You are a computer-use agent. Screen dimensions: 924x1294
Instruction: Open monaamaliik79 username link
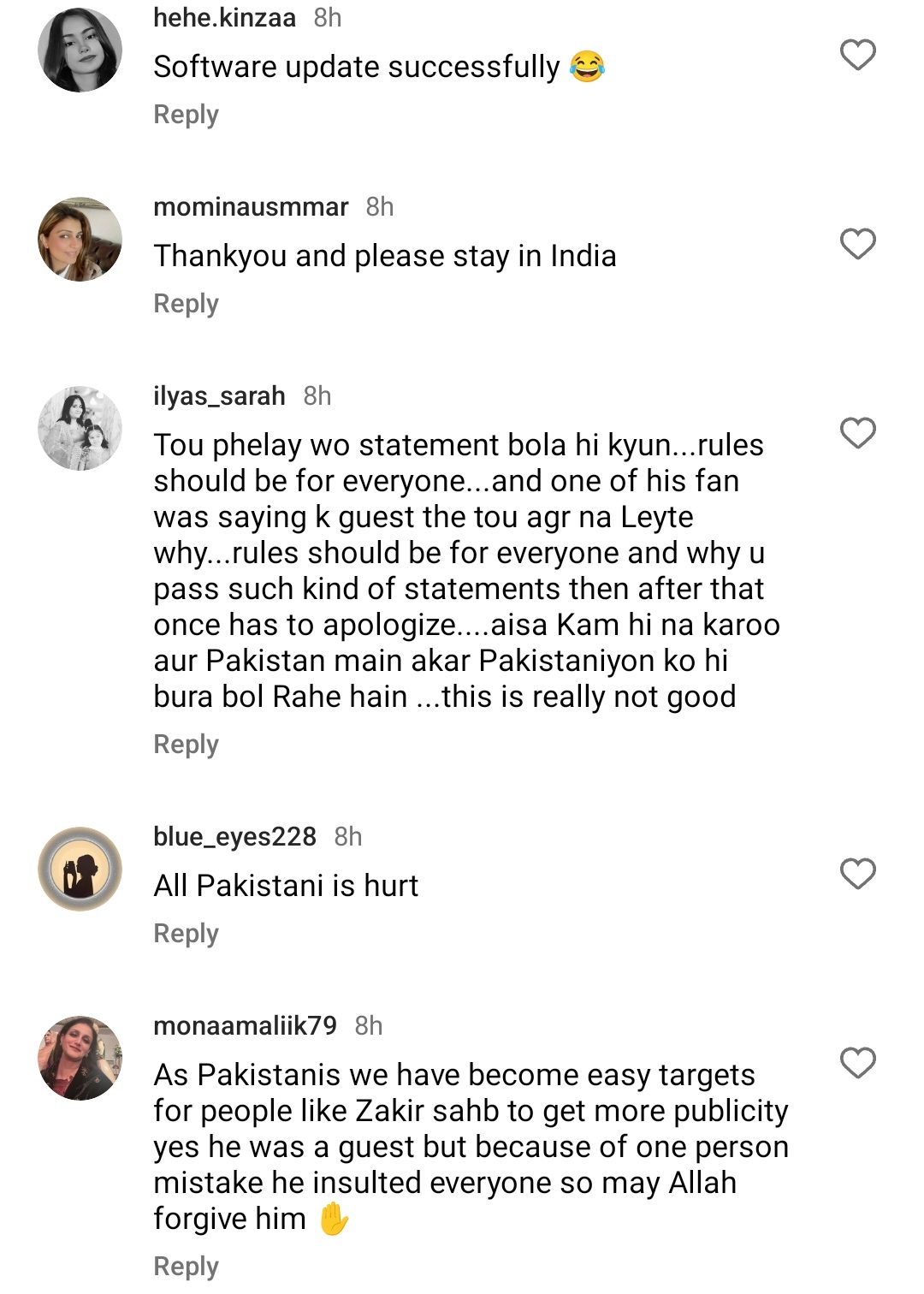[x=245, y=1025]
